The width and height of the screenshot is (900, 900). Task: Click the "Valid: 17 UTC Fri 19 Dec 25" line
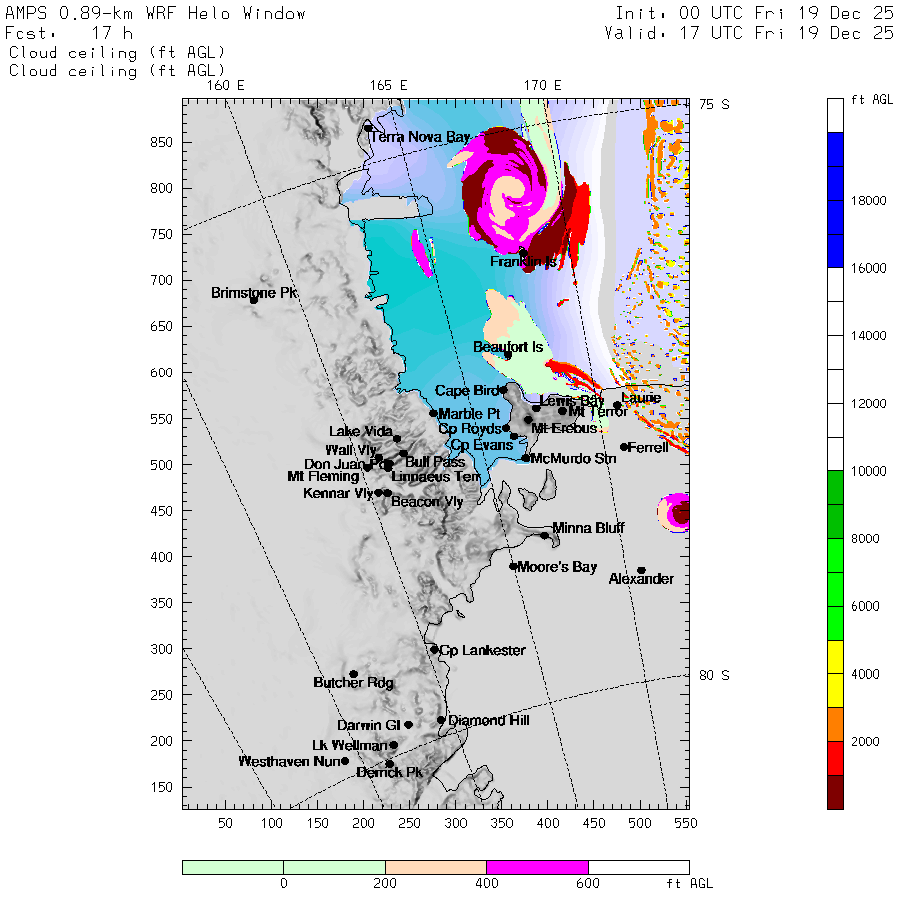click(749, 33)
